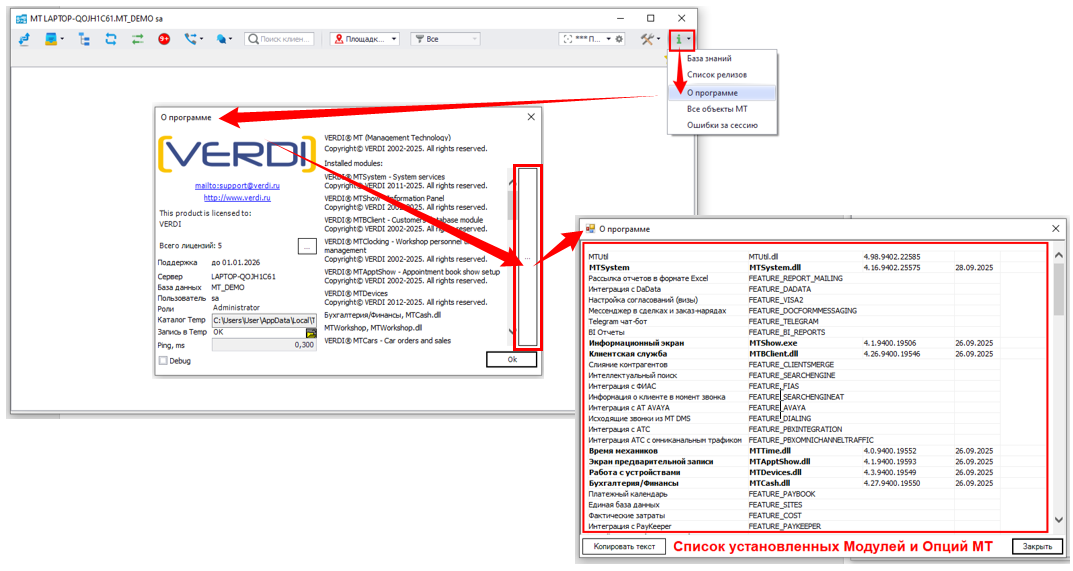This screenshot has width=1073, height=571.
Task: Select the О программе menu item
Action: (x=712, y=92)
